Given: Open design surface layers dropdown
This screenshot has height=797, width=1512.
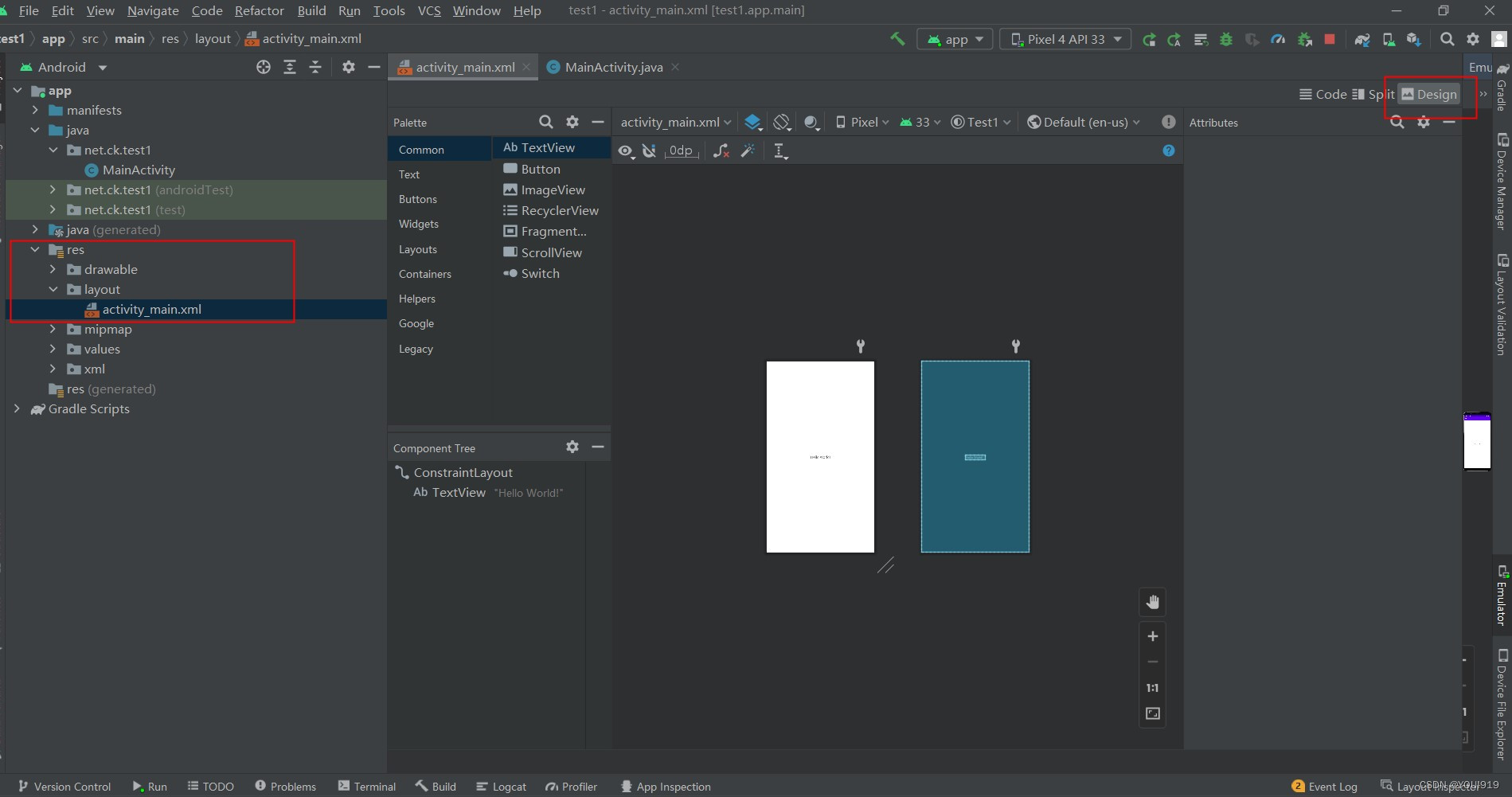Looking at the screenshot, I should [752, 122].
